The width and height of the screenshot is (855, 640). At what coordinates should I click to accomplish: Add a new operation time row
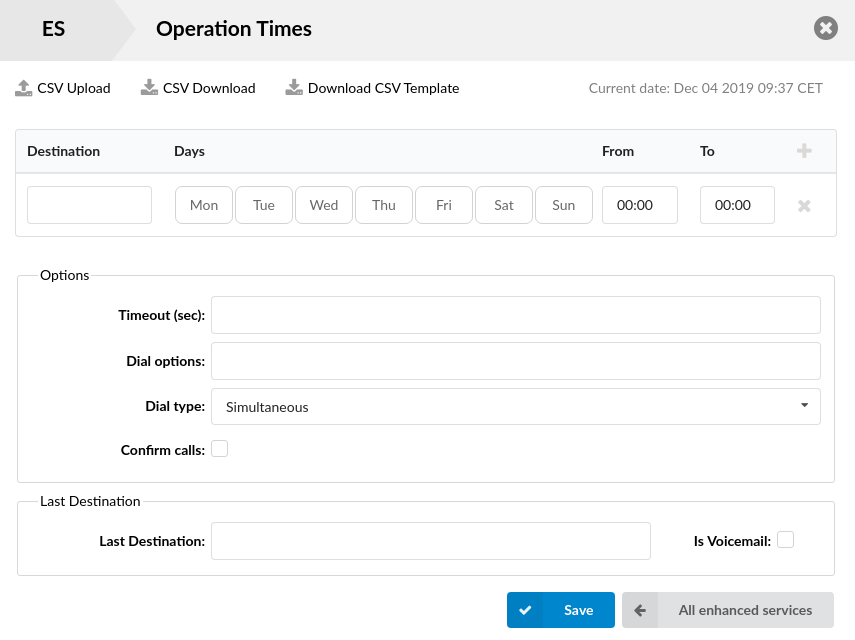tap(804, 150)
